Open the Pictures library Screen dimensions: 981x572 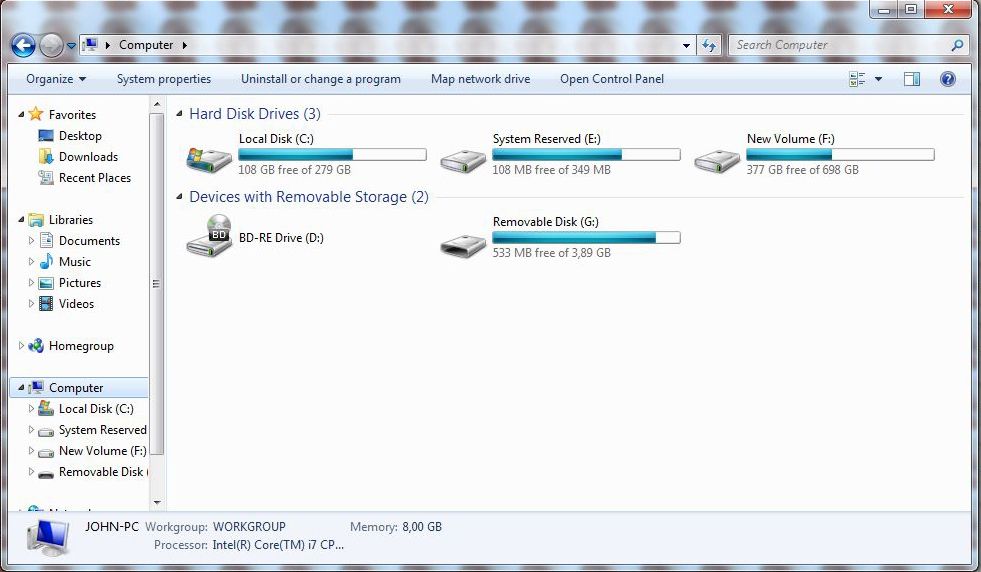(80, 283)
